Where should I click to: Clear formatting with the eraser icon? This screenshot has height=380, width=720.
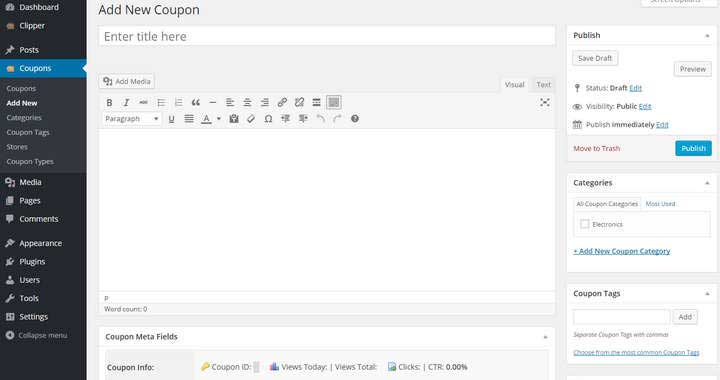(251, 119)
